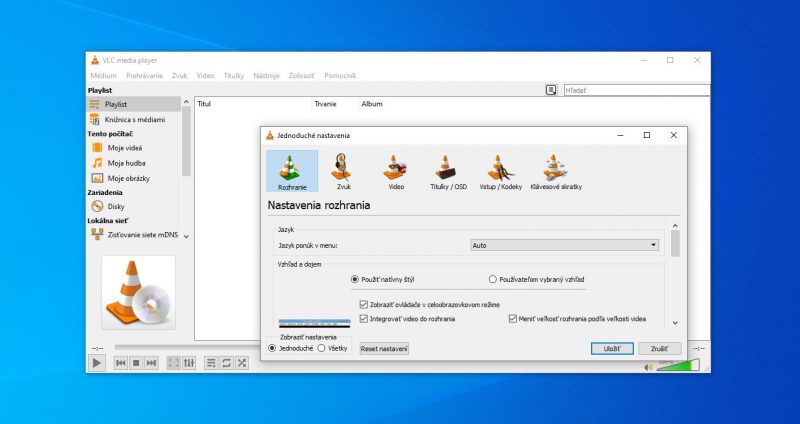Open the Médium menu
The height and width of the screenshot is (424, 800).
103,75
